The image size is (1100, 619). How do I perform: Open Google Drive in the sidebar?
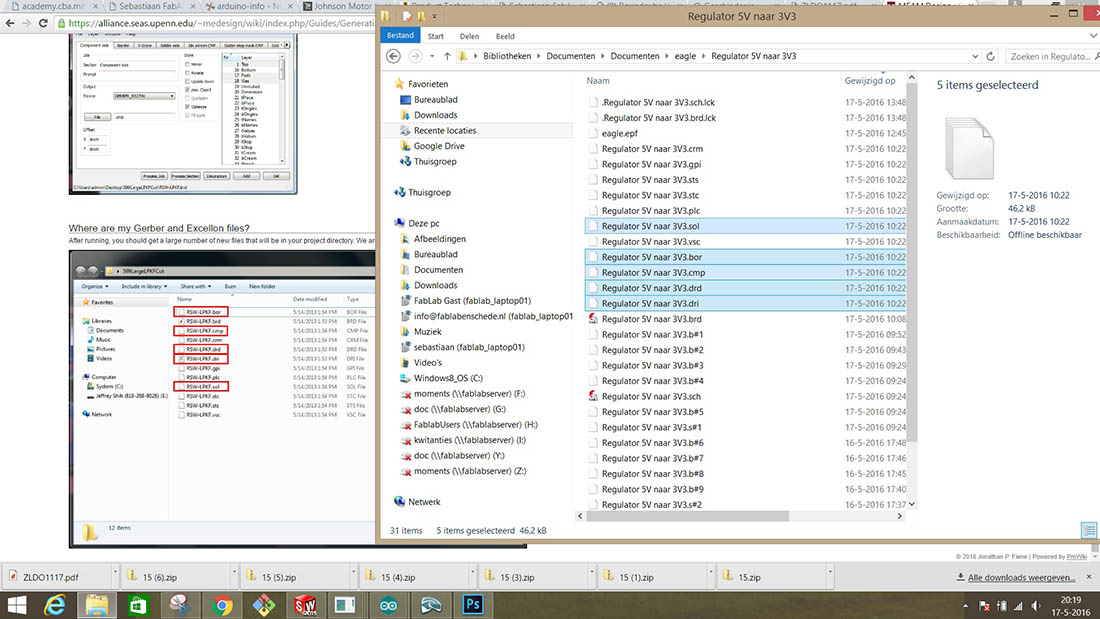coord(438,146)
